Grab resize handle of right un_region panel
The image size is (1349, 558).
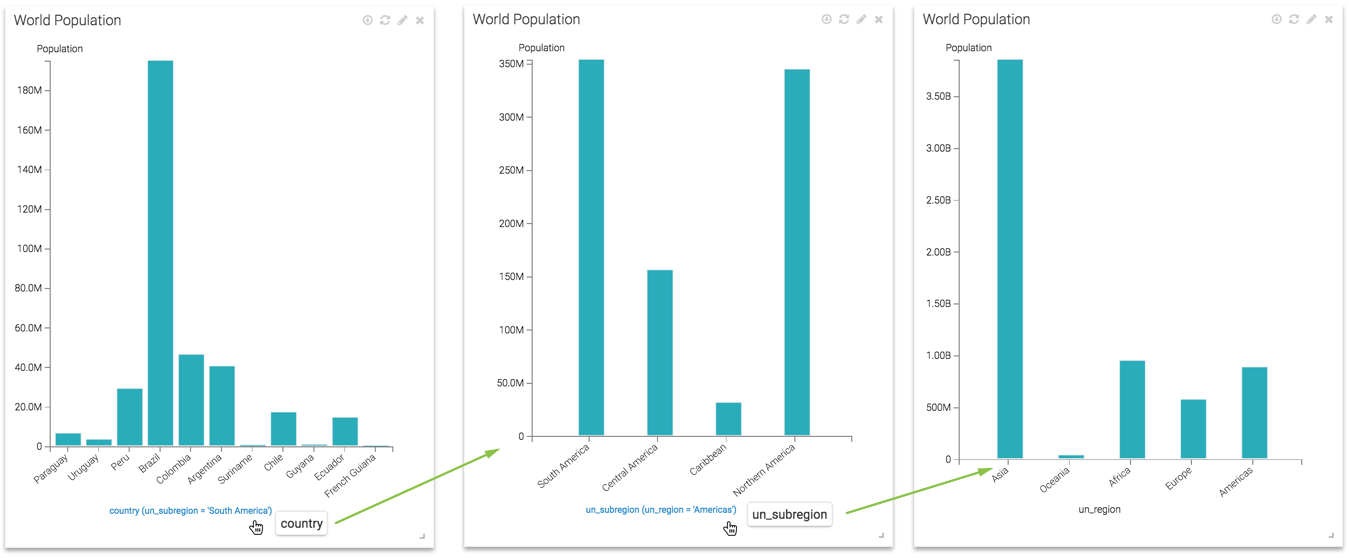[1332, 536]
